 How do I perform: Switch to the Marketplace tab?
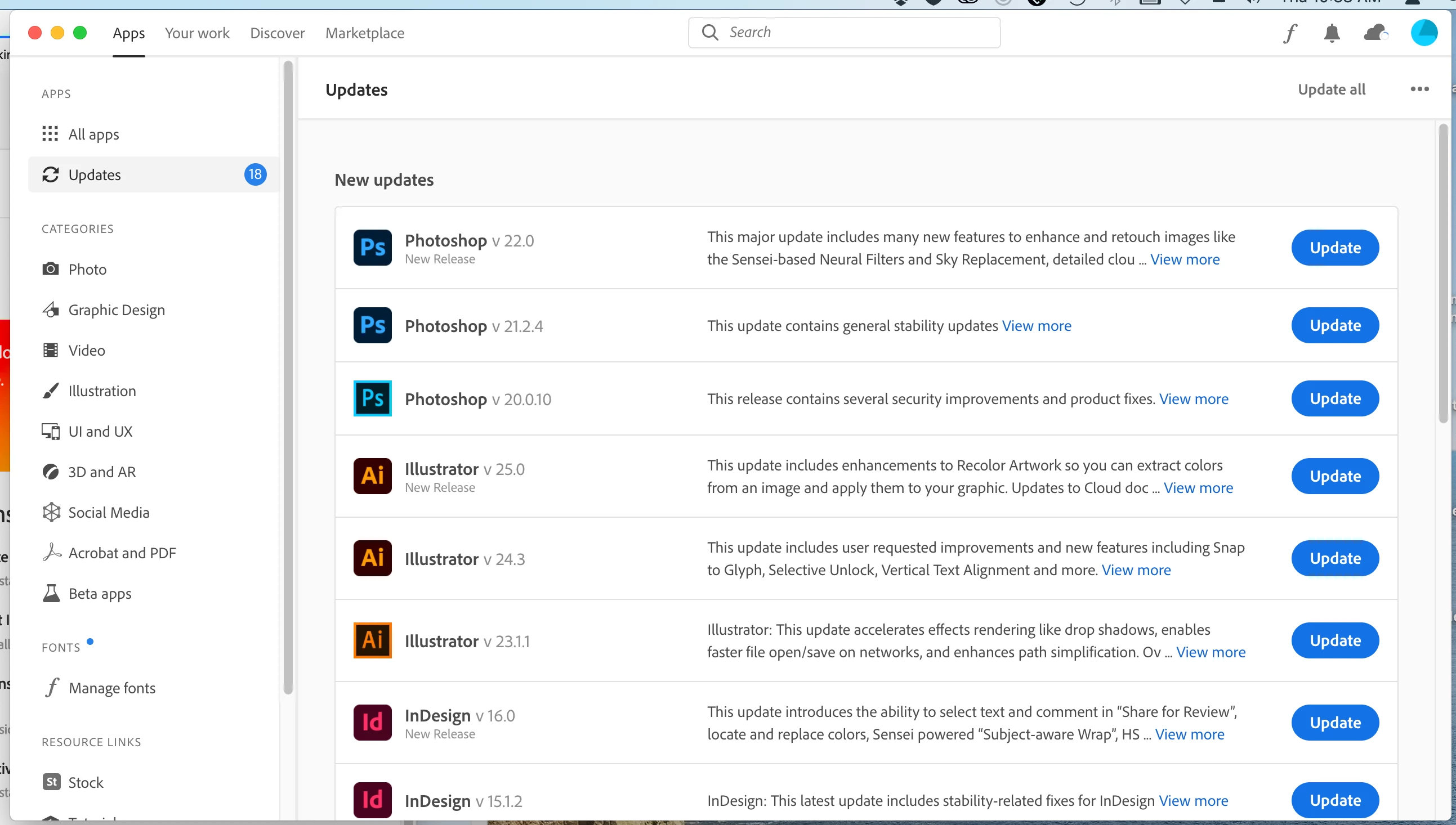pos(364,33)
